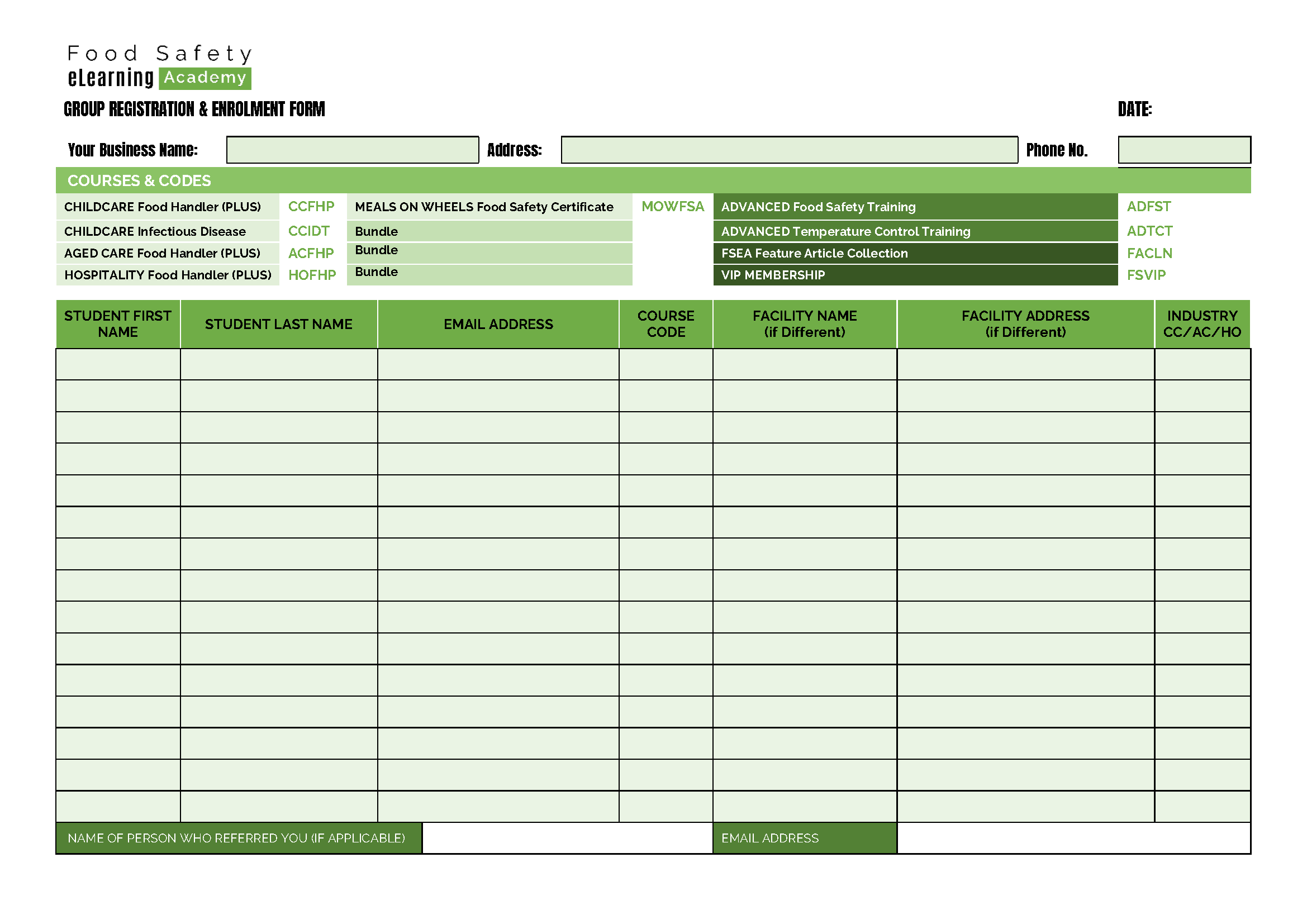This screenshot has height=924, width=1307.
Task: Click HOSPITALITY Food Handler (PLUS) course name
Action: (x=168, y=275)
